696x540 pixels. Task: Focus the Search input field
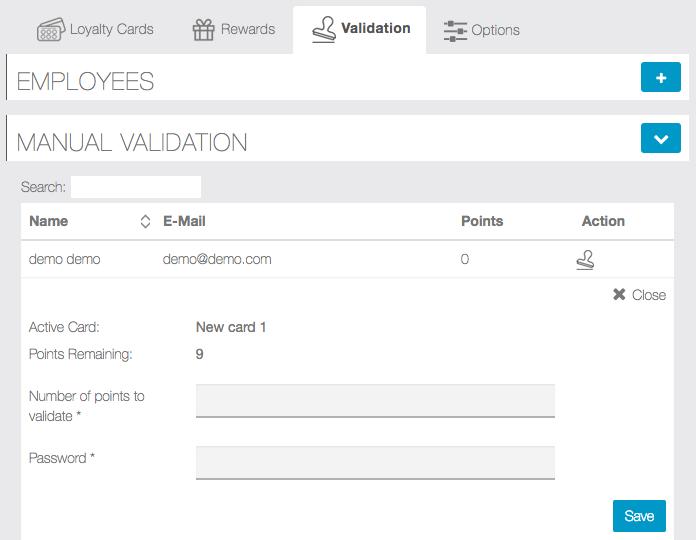coord(136,187)
